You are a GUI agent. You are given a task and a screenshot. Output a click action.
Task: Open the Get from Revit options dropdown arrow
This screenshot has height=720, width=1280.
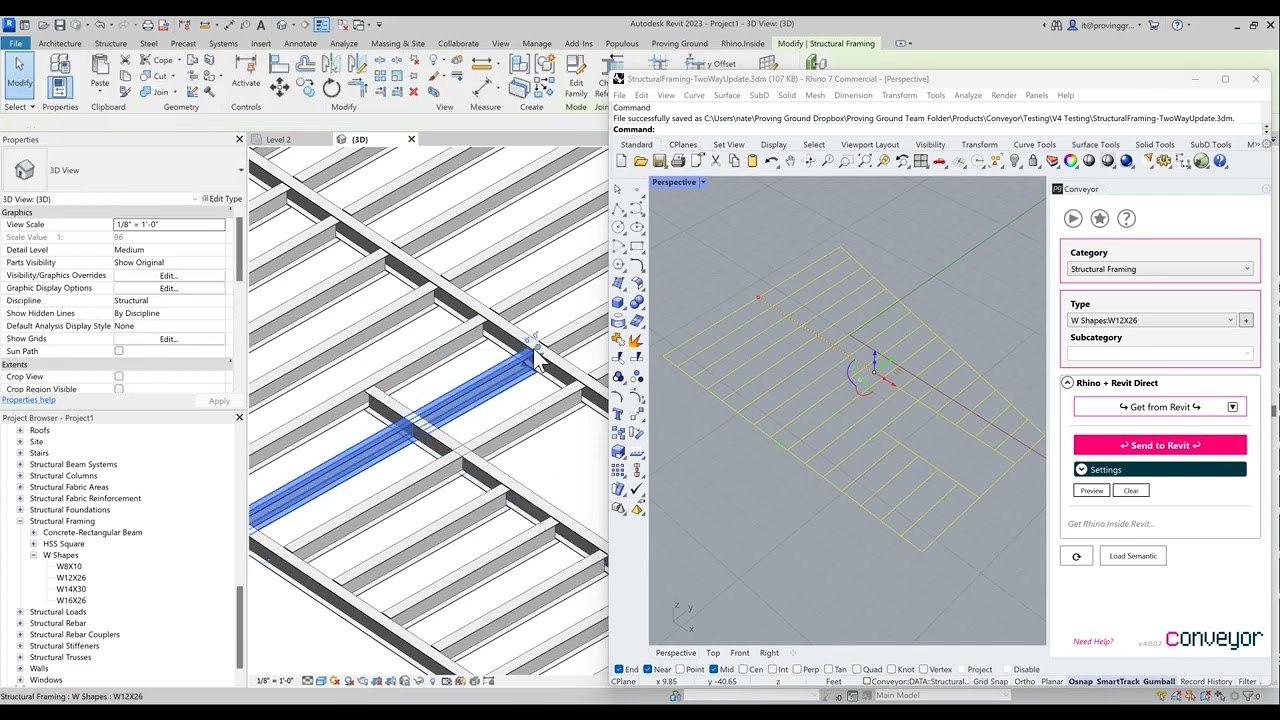pos(1232,407)
